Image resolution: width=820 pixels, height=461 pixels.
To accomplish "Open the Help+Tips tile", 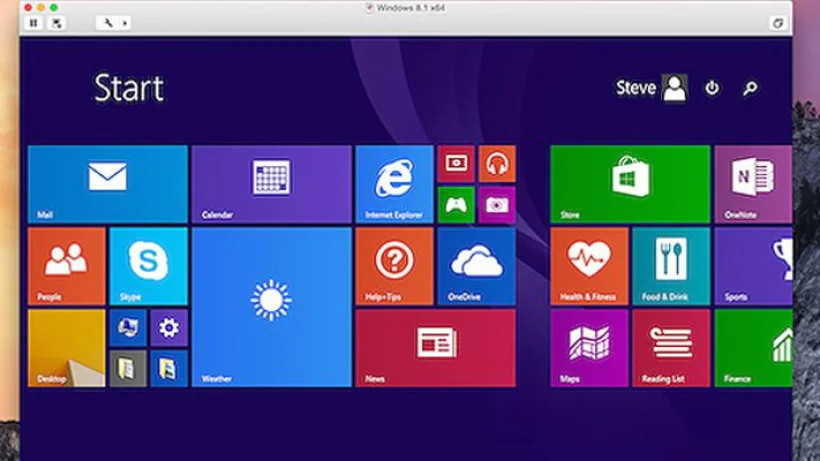I will (394, 266).
